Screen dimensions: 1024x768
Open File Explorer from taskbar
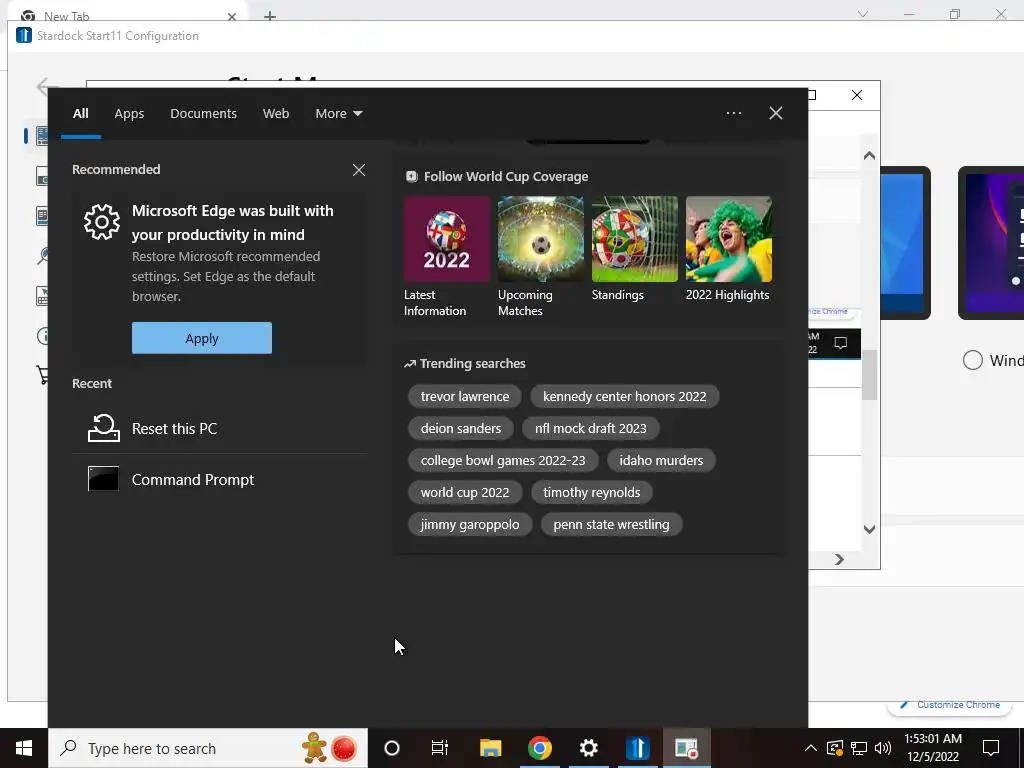click(x=490, y=748)
